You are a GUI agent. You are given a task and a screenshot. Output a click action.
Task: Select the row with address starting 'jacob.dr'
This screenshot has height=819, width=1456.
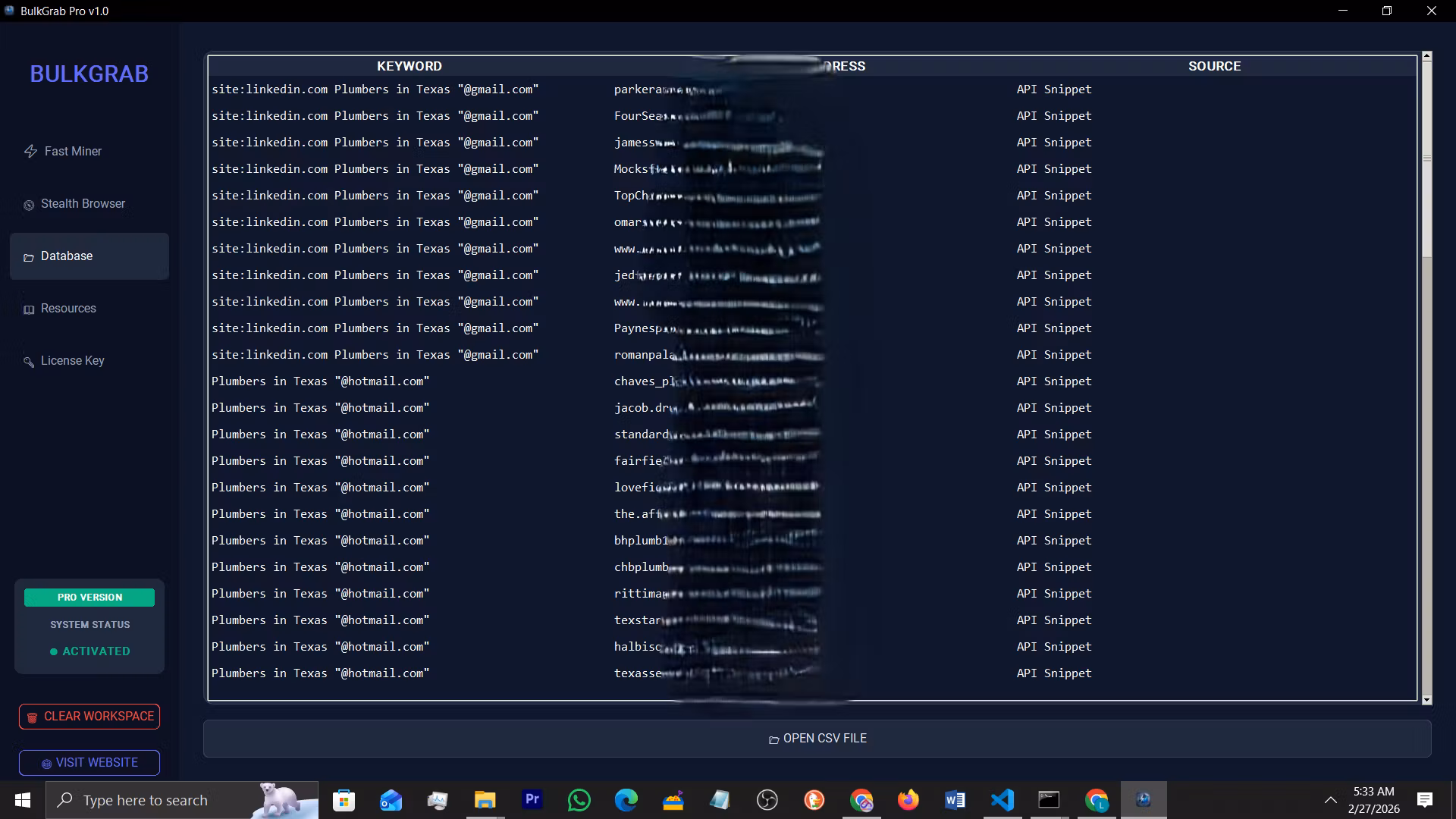(x=812, y=408)
